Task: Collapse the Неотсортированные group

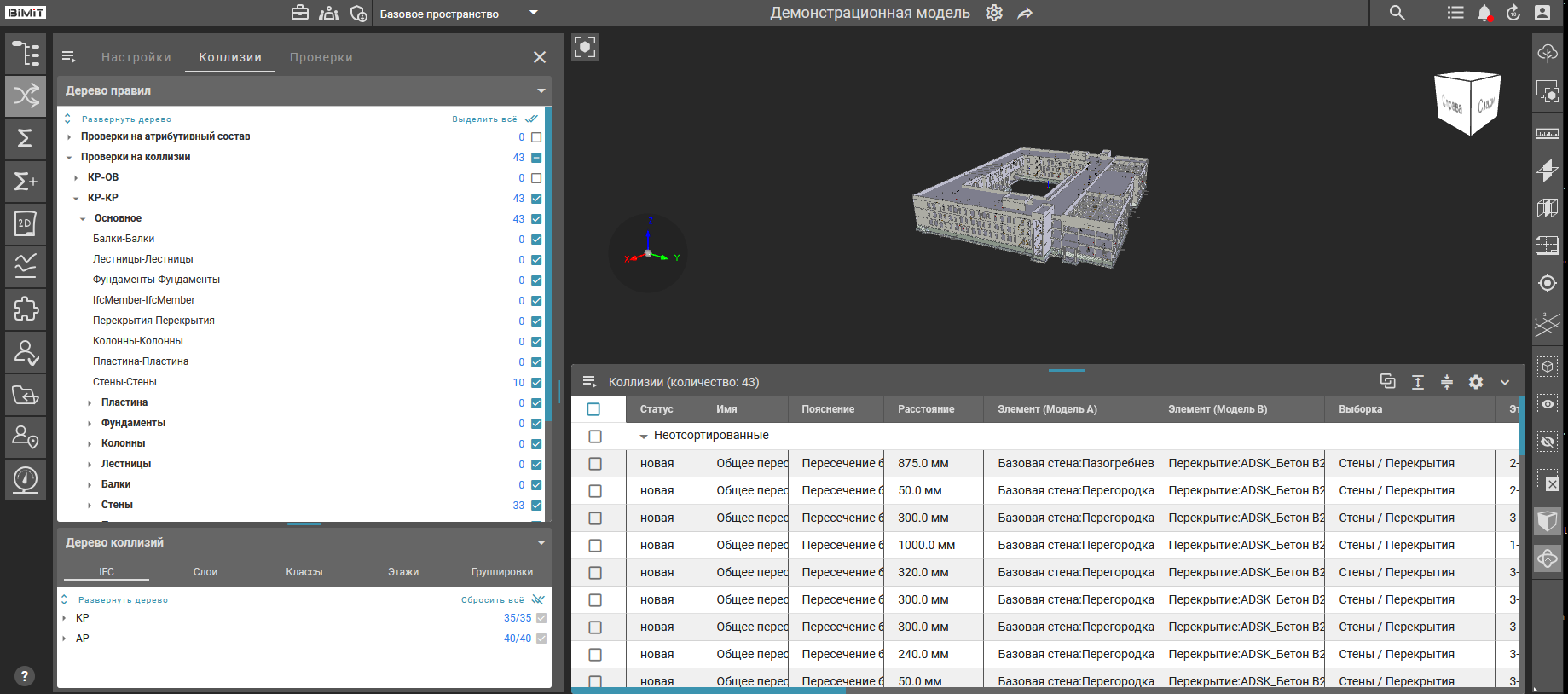Action: click(x=644, y=436)
